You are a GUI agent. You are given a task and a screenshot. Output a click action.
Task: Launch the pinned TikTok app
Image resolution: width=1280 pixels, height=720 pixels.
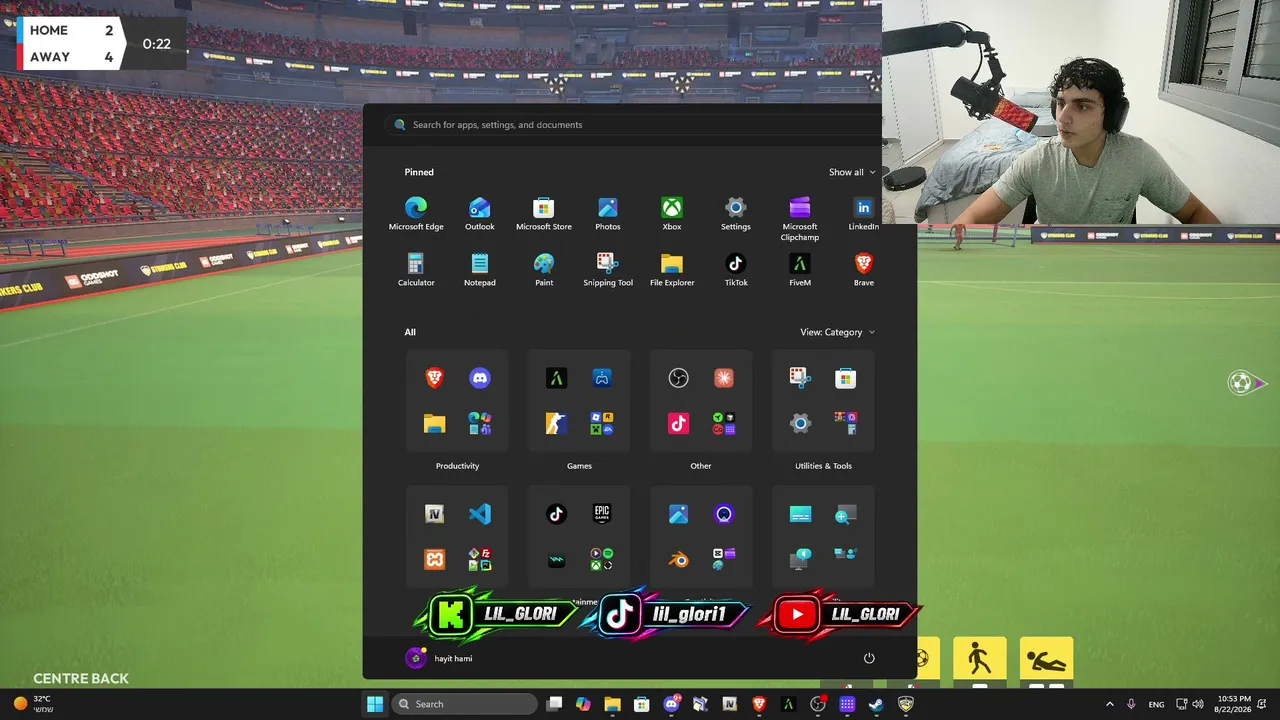tap(736, 270)
